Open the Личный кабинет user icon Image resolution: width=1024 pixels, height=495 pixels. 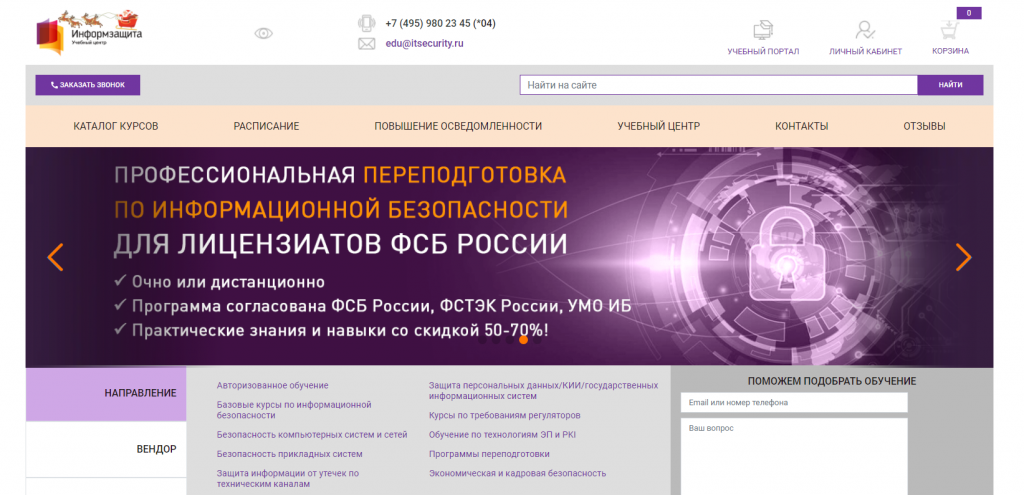(x=865, y=30)
